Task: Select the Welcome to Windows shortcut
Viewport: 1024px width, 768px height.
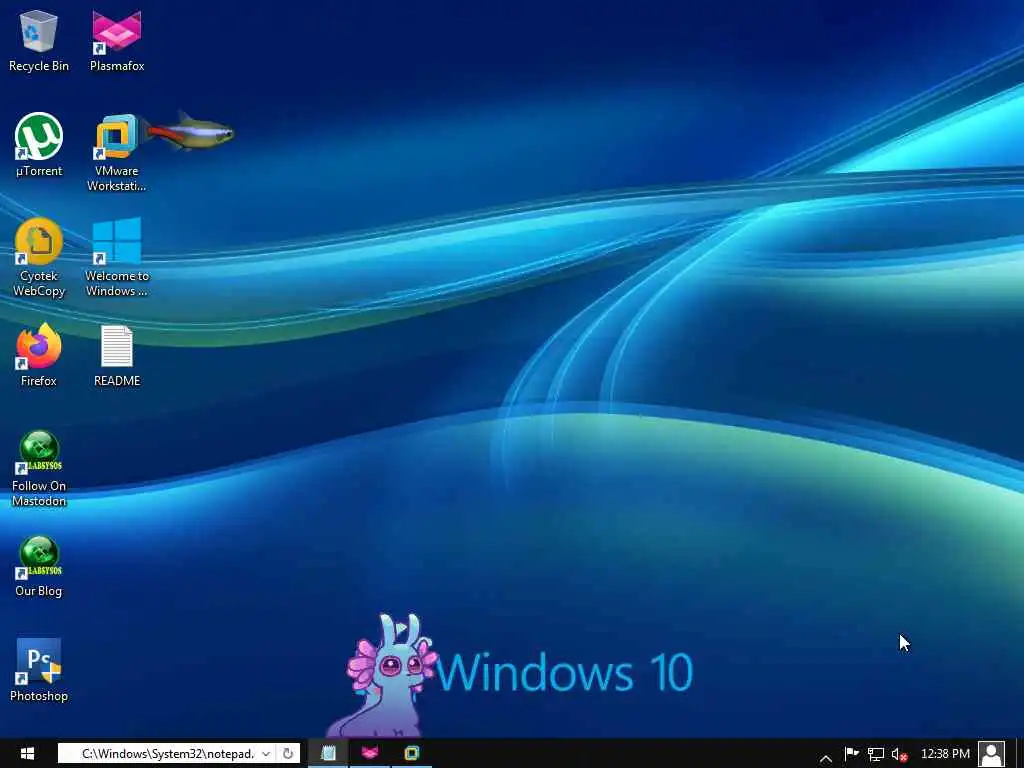Action: click(x=117, y=258)
